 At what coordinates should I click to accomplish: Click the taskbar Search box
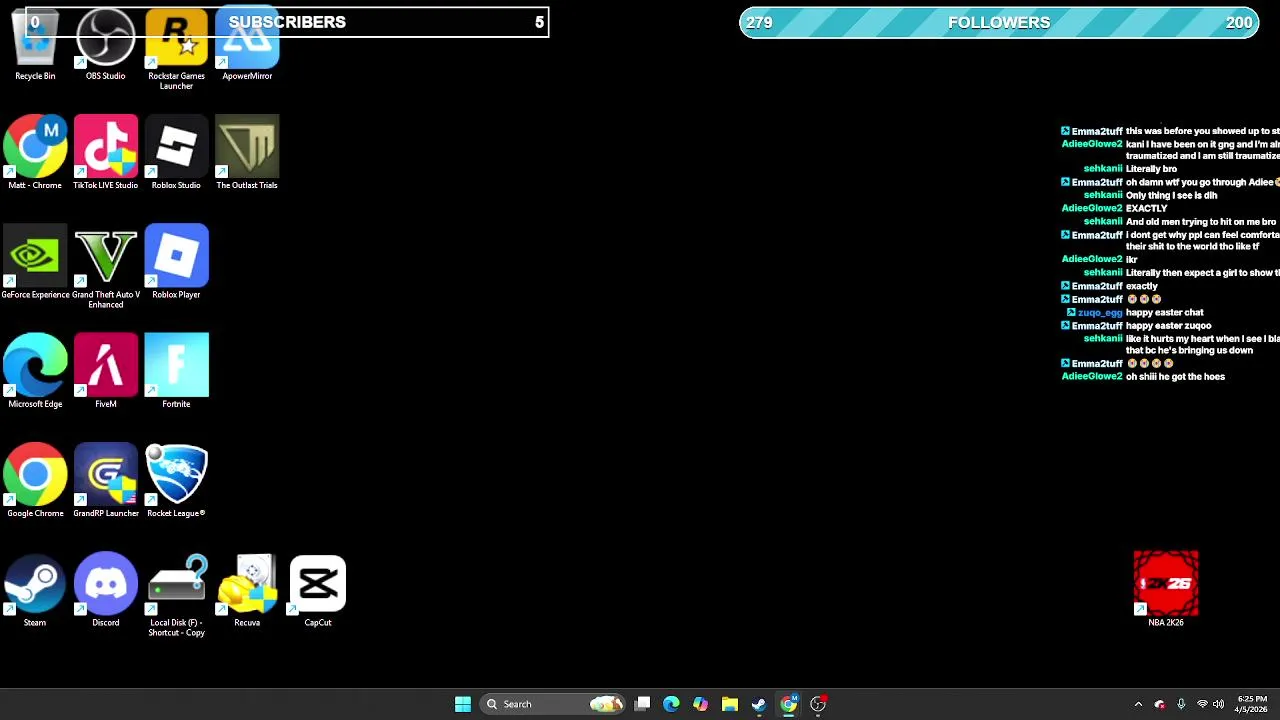[x=553, y=704]
